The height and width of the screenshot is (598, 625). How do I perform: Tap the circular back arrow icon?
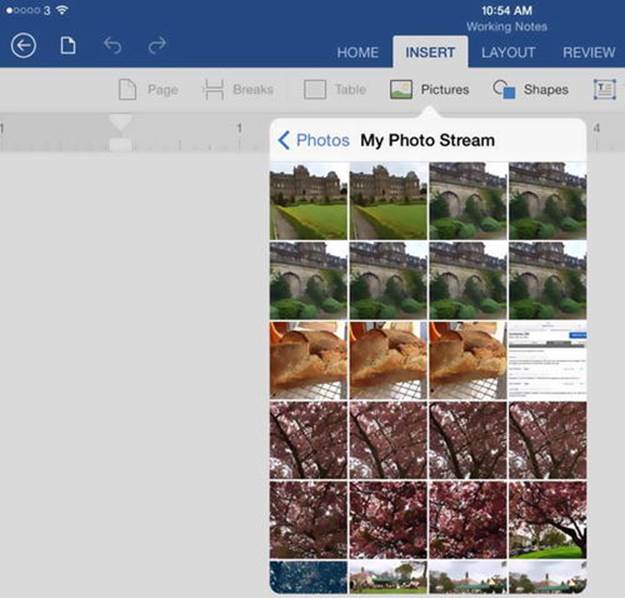[x=24, y=45]
